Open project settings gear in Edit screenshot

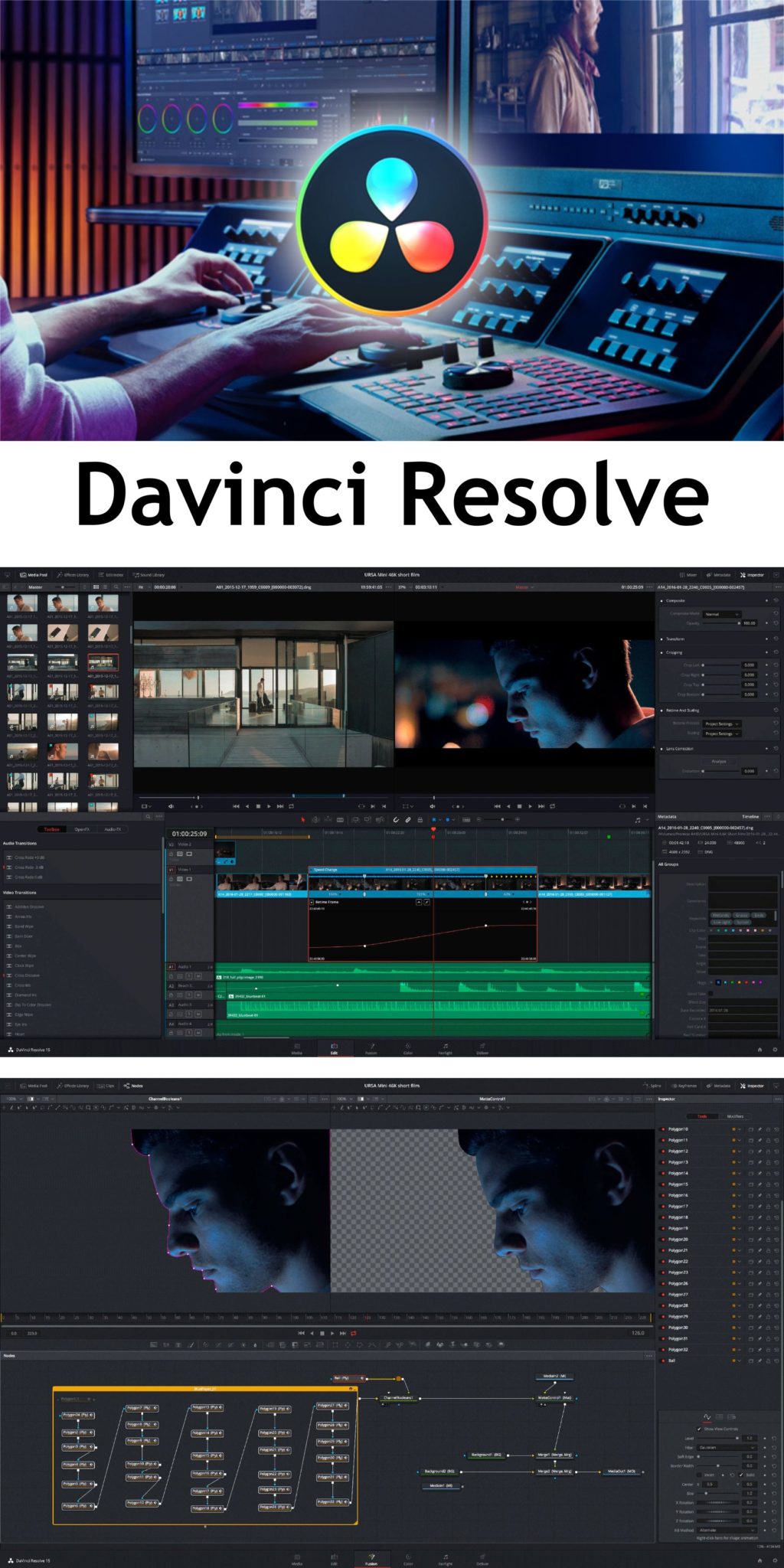[x=775, y=1050]
